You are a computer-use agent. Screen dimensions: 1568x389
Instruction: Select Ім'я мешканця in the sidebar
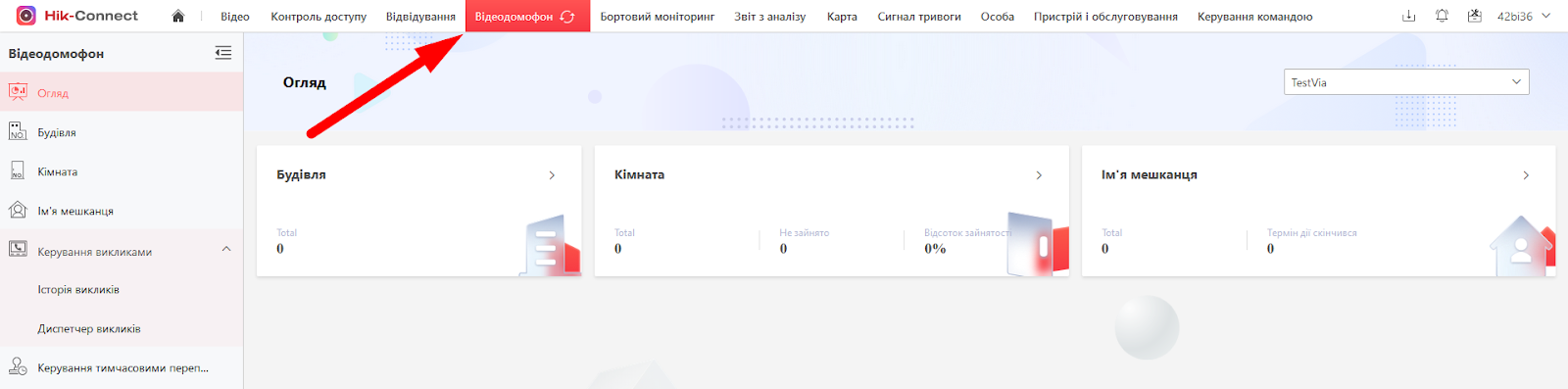pos(122,211)
